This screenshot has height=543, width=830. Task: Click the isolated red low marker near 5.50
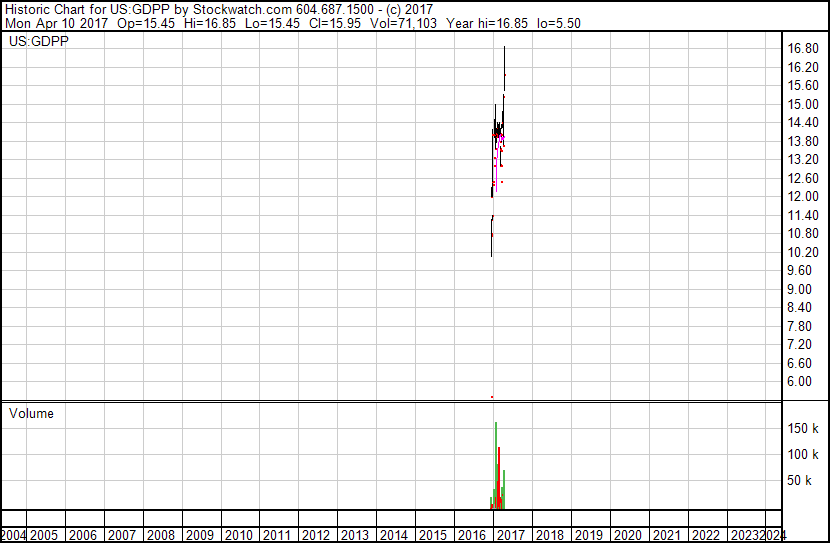click(492, 397)
